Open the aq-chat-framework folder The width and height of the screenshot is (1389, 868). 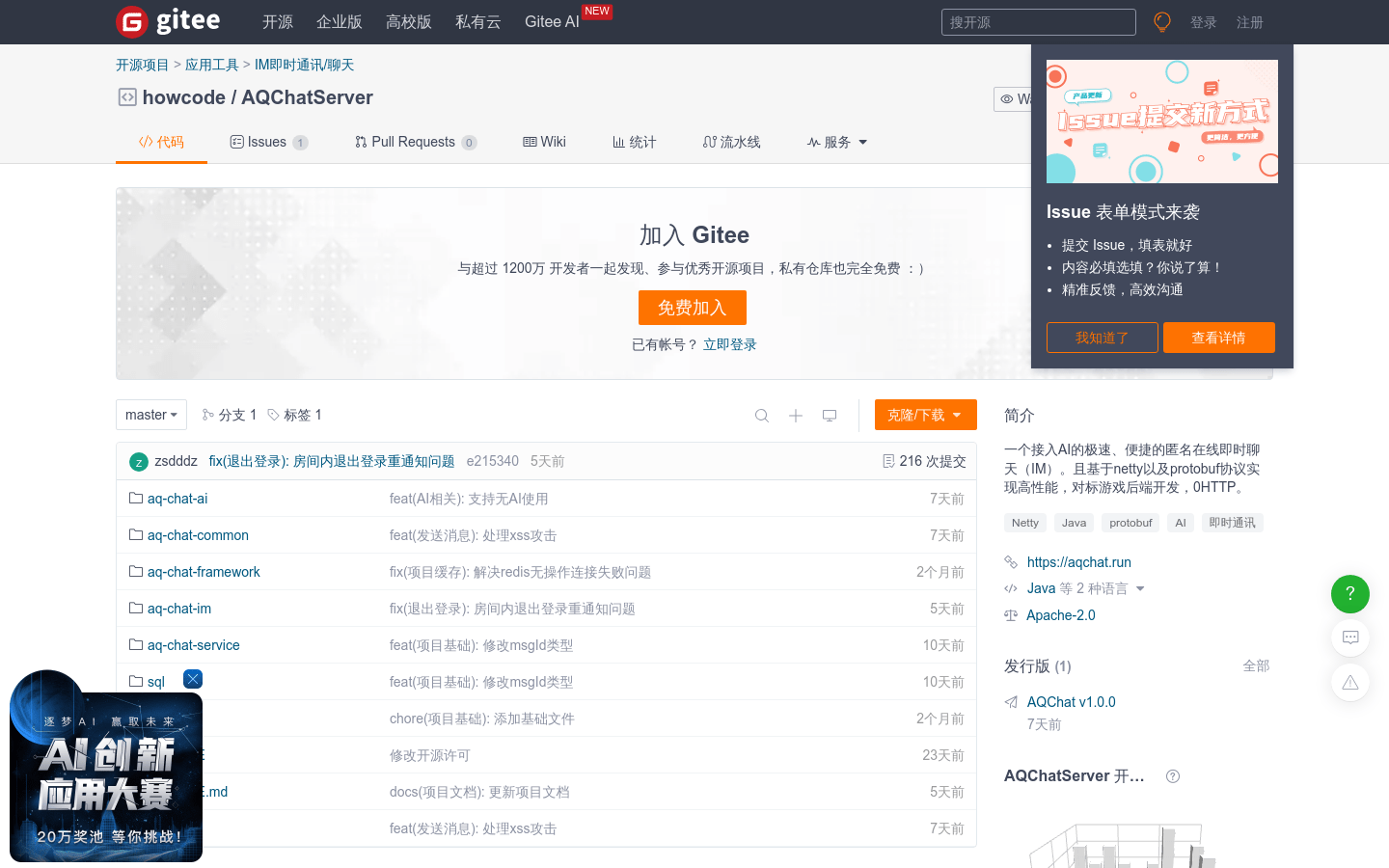(x=204, y=572)
